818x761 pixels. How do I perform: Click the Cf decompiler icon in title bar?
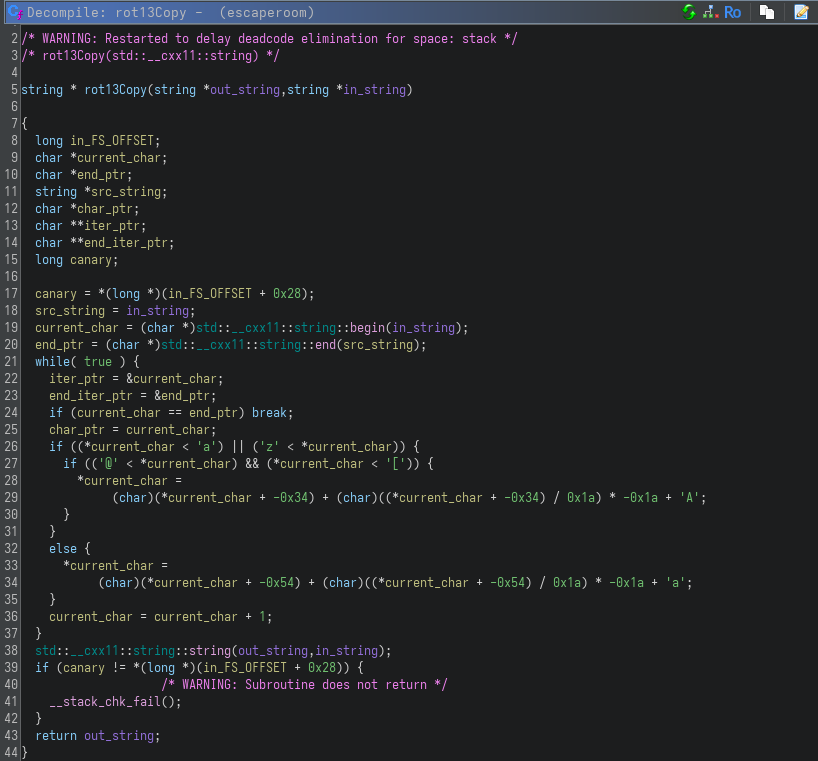(15, 12)
